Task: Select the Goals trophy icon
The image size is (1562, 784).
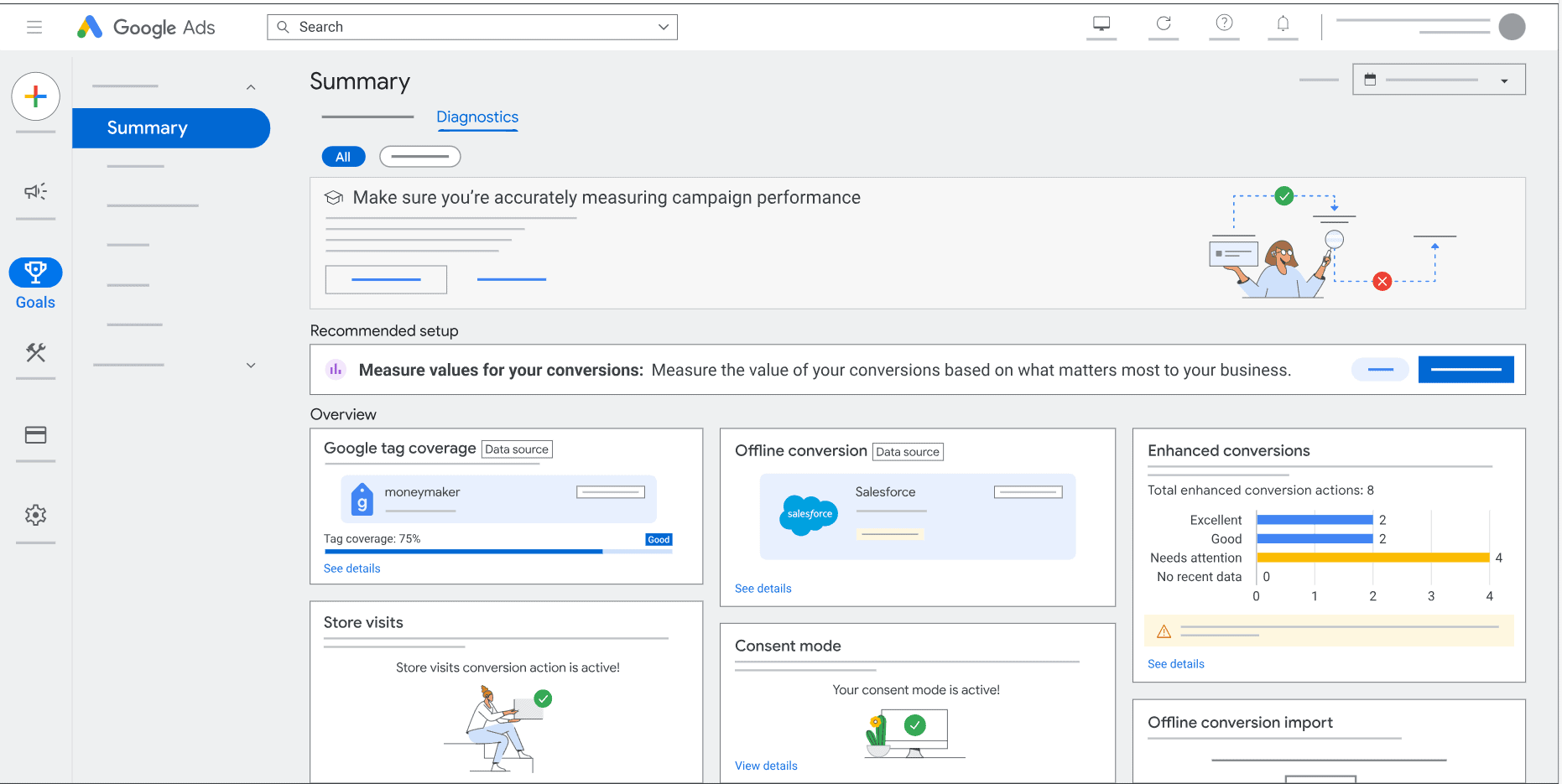Action: 35,273
